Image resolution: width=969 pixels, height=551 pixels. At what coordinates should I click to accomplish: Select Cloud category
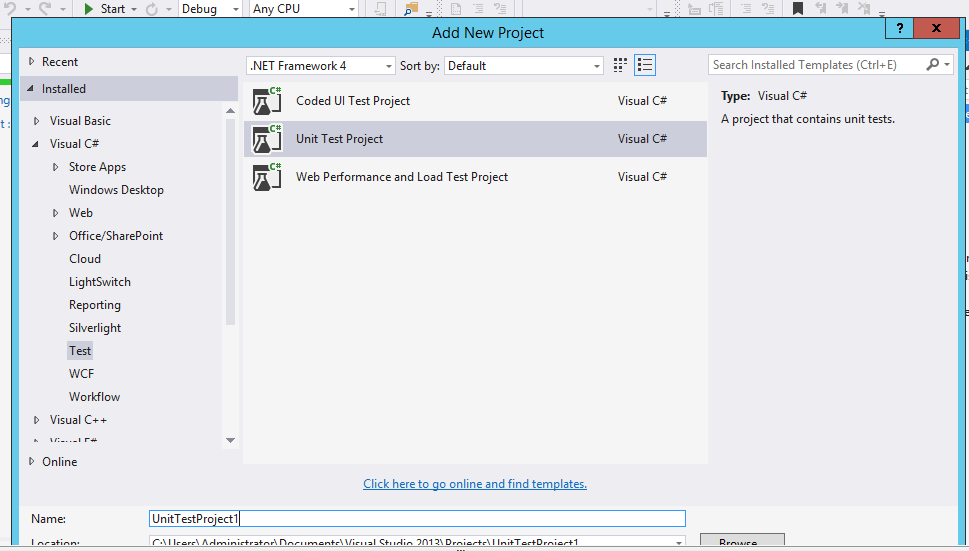point(85,259)
